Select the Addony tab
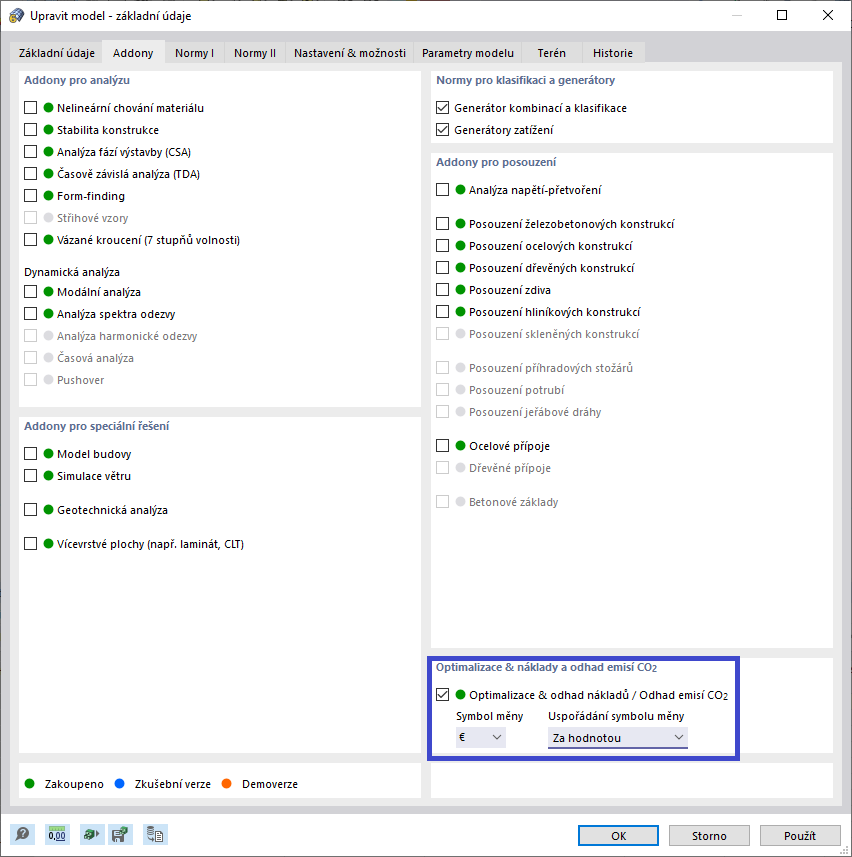The height and width of the screenshot is (857, 852). (x=133, y=52)
